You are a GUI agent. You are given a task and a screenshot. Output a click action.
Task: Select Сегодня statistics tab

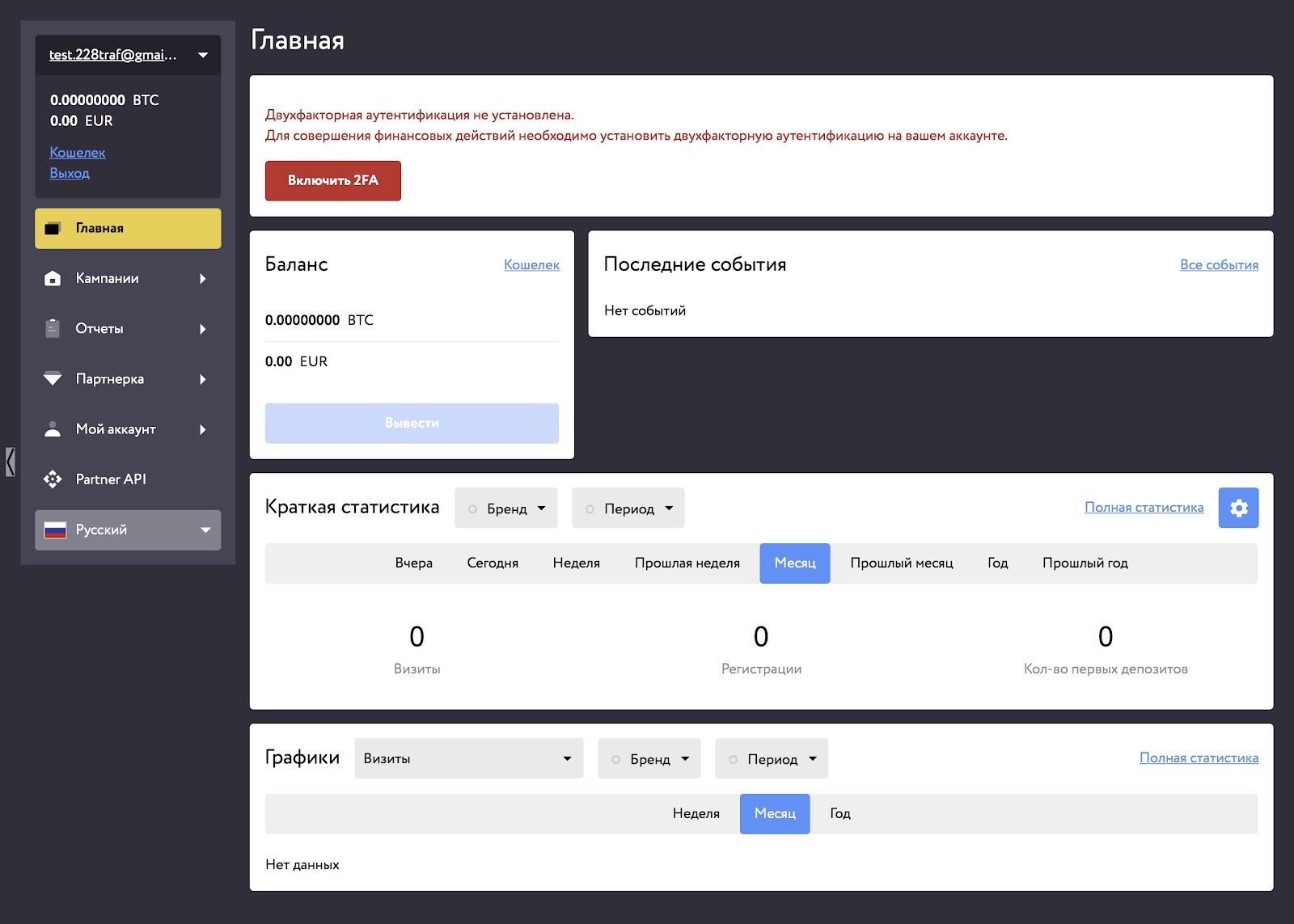493,563
